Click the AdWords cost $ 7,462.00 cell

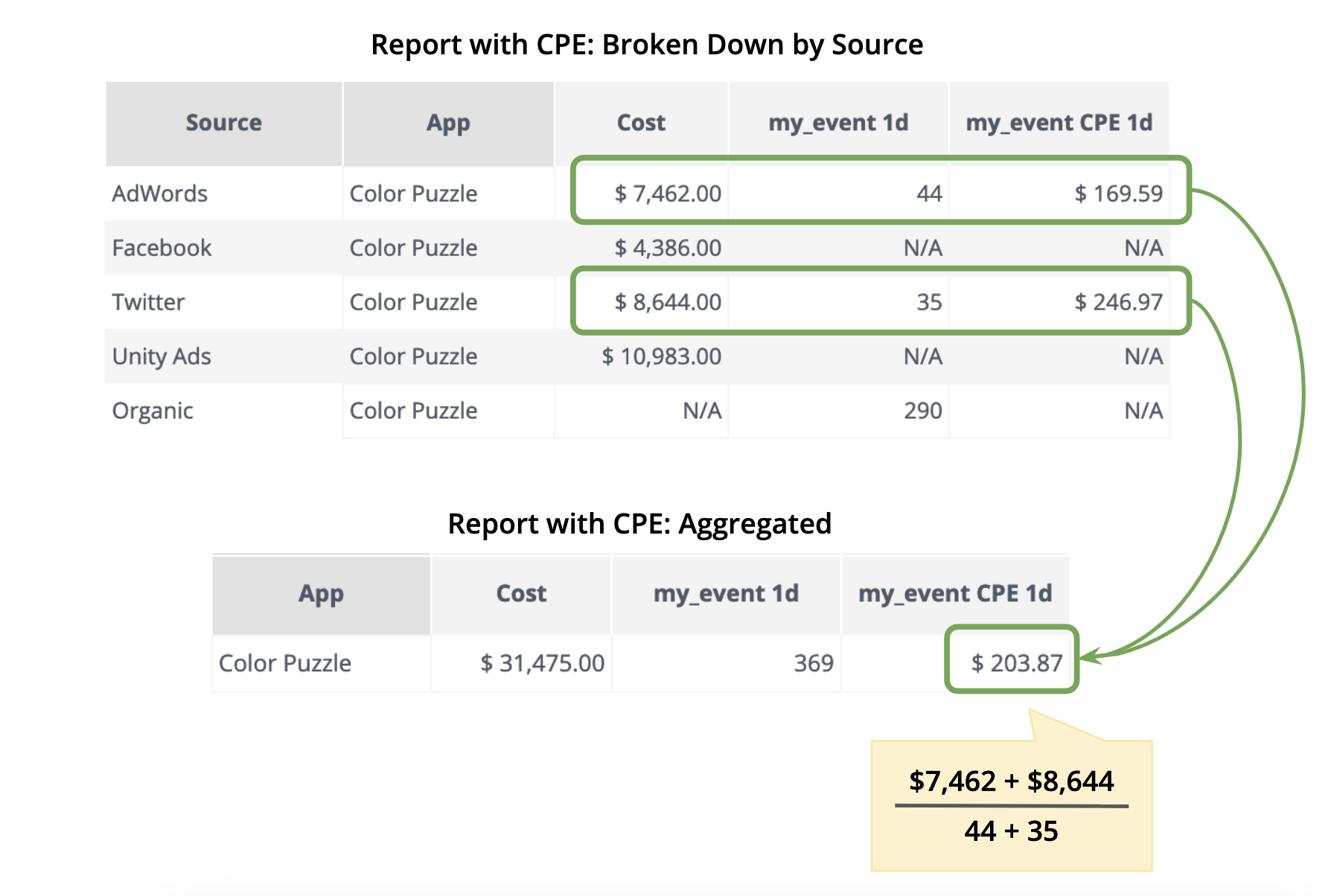coord(667,193)
